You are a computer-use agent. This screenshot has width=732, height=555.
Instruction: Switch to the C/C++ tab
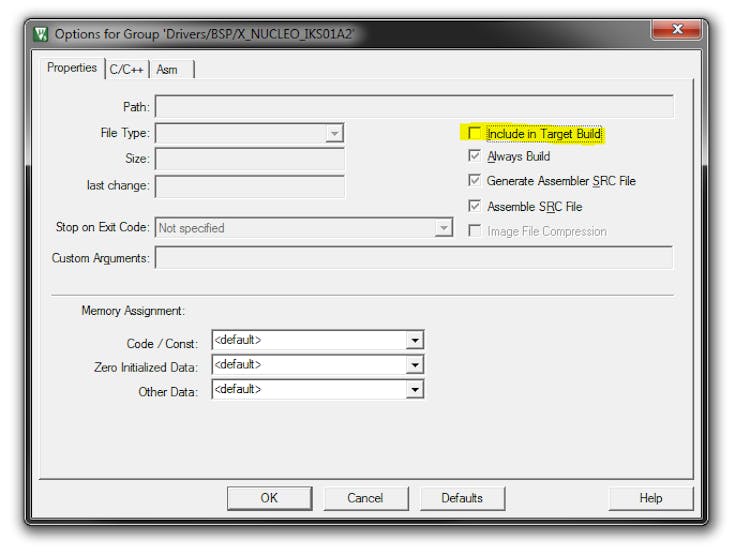[x=127, y=70]
